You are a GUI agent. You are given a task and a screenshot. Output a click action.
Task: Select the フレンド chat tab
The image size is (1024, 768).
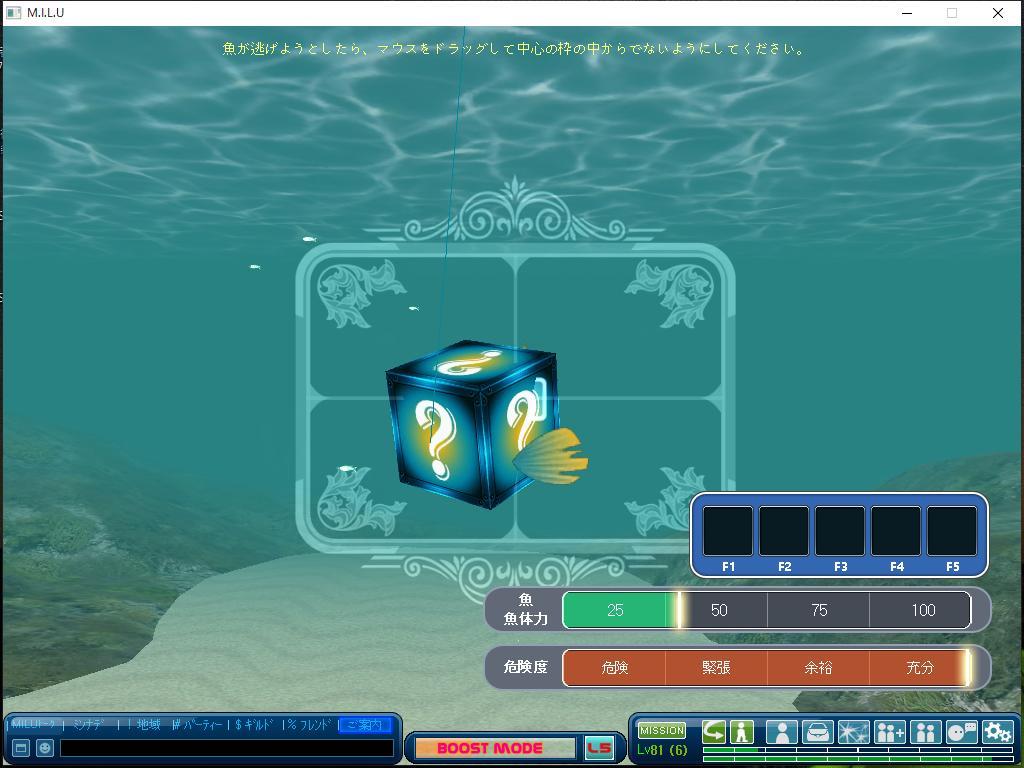(x=310, y=724)
